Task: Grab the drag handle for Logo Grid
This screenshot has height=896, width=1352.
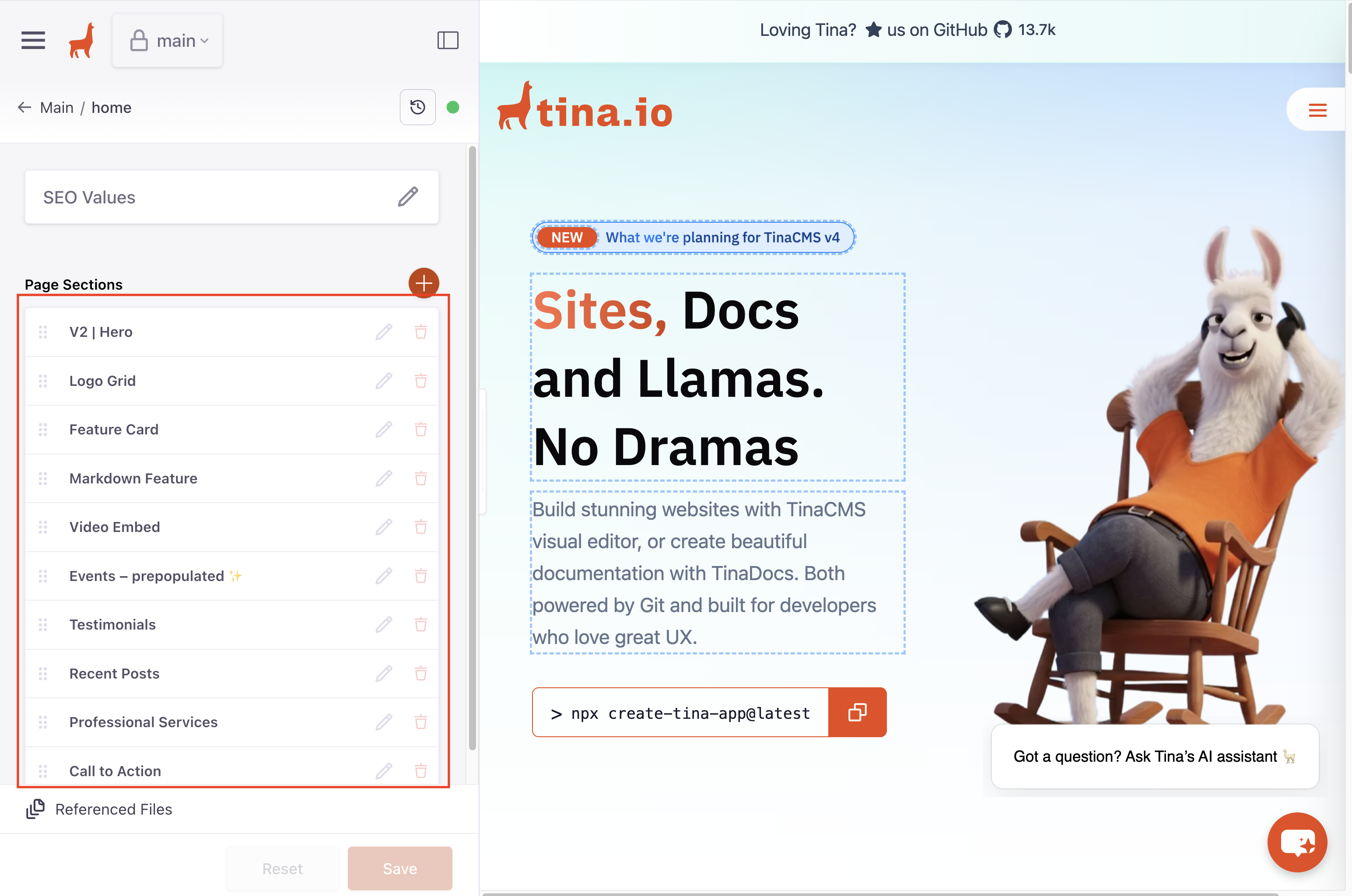Action: (x=43, y=381)
